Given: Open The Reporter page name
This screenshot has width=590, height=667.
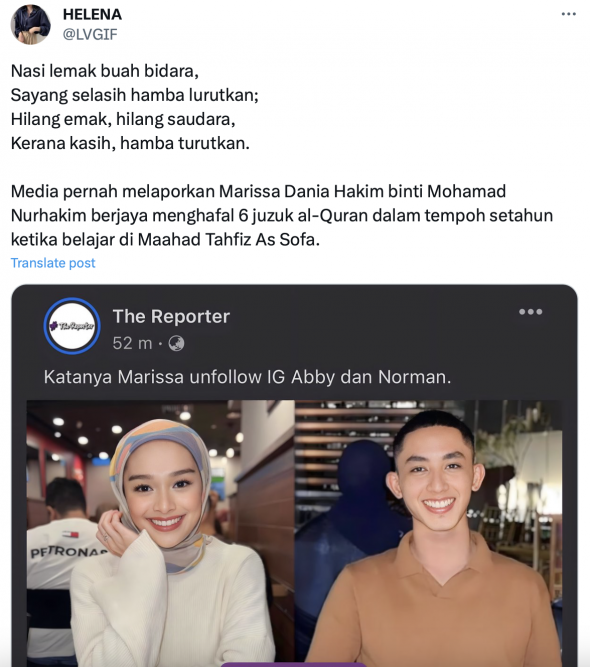Looking at the screenshot, I should [171, 316].
